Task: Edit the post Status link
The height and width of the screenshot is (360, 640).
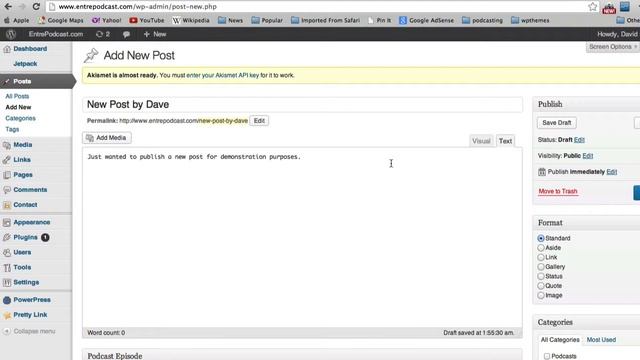Action: pos(579,140)
